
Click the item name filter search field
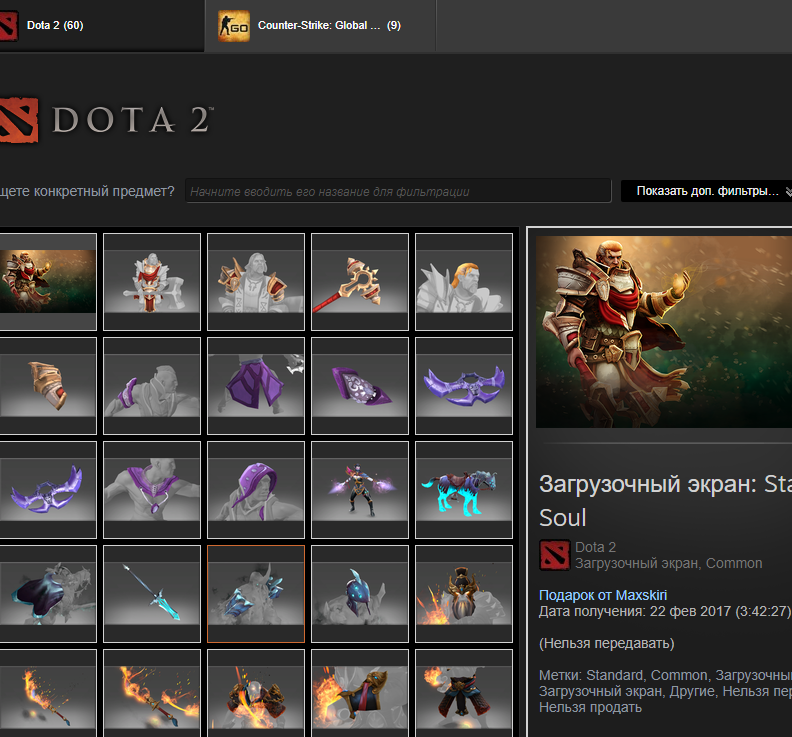click(398, 191)
